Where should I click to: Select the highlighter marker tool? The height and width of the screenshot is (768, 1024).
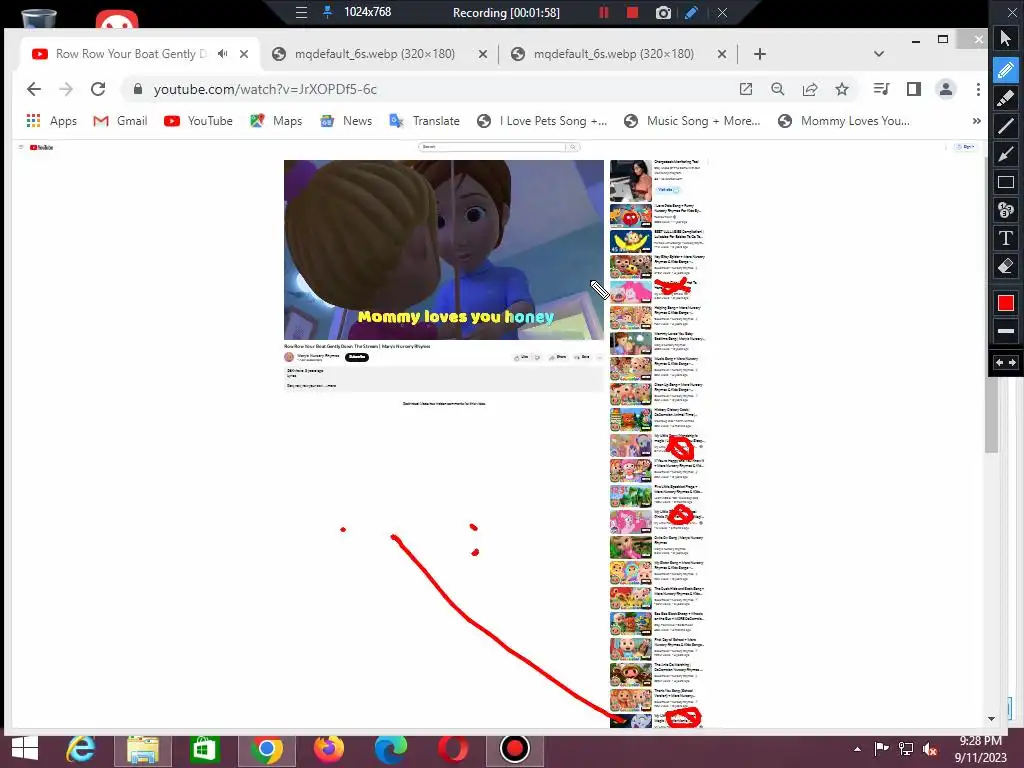[x=1006, y=98]
